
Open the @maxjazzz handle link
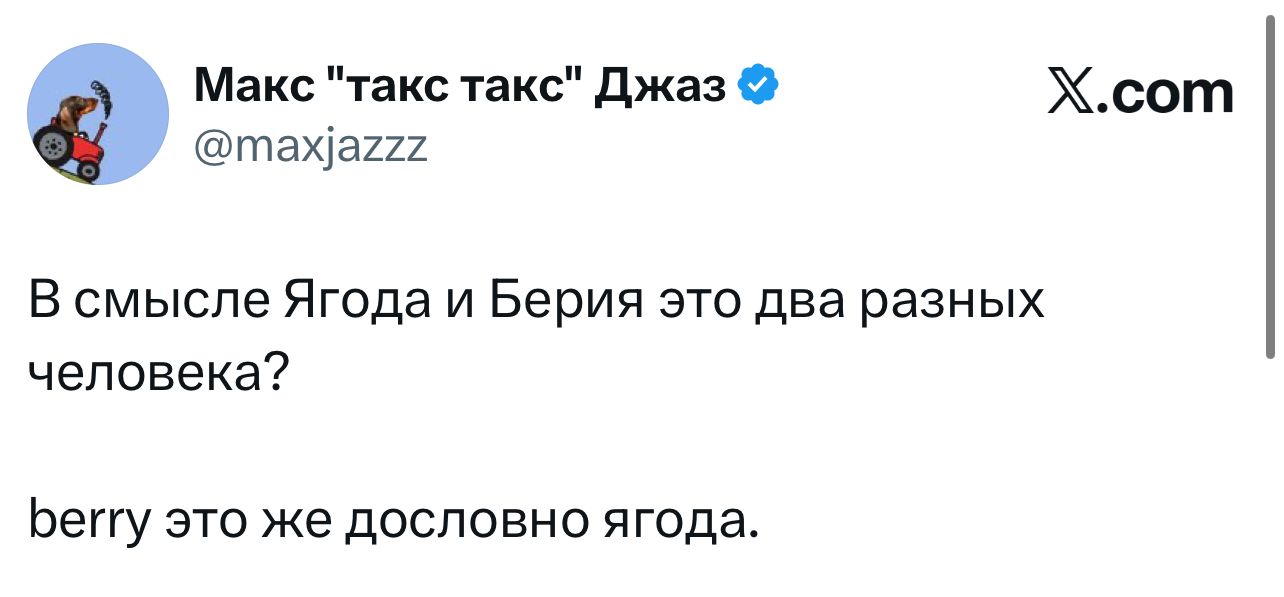(310, 147)
